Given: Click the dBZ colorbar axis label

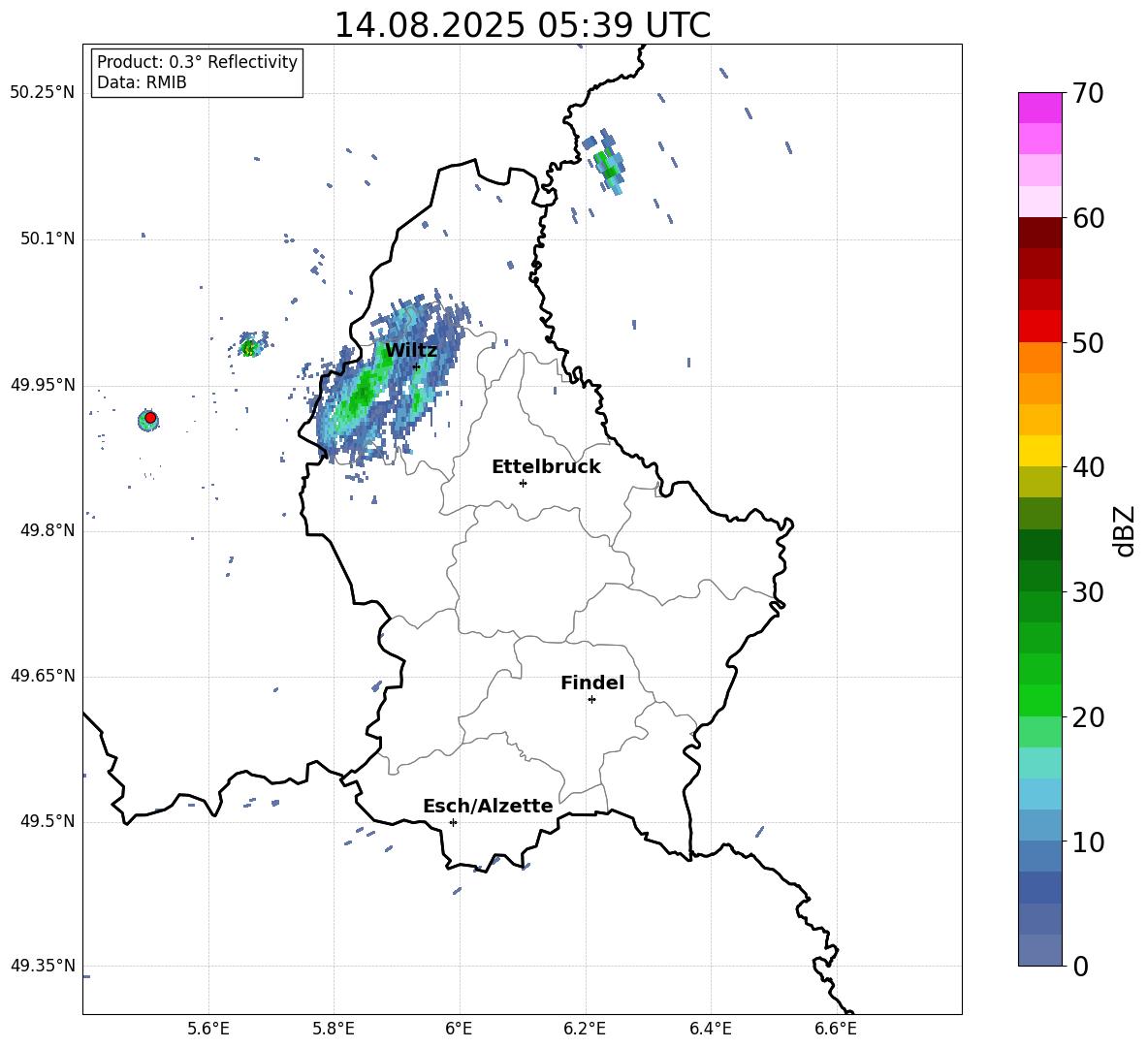Looking at the screenshot, I should pos(1126,530).
